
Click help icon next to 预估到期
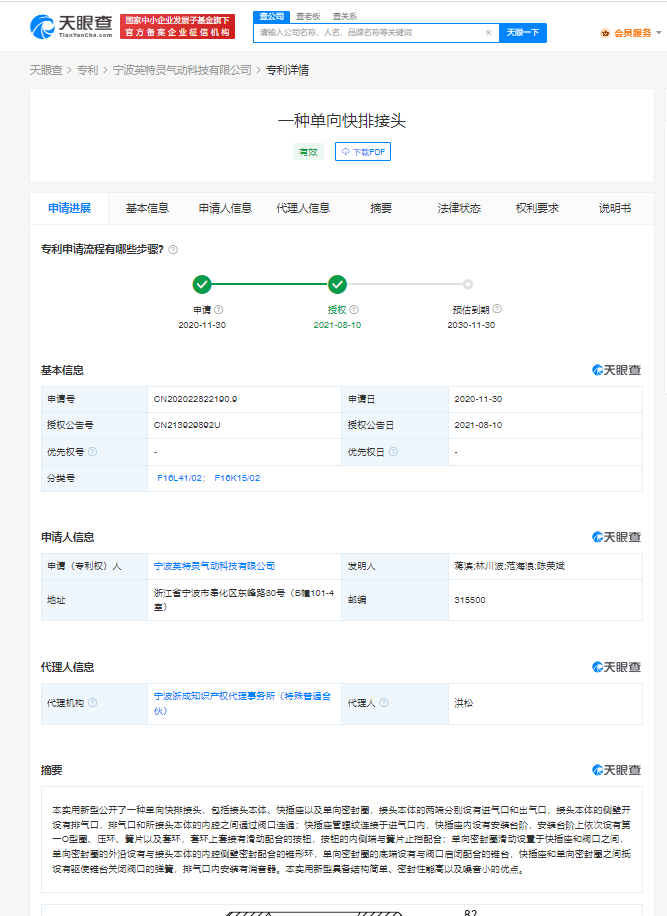(497, 310)
